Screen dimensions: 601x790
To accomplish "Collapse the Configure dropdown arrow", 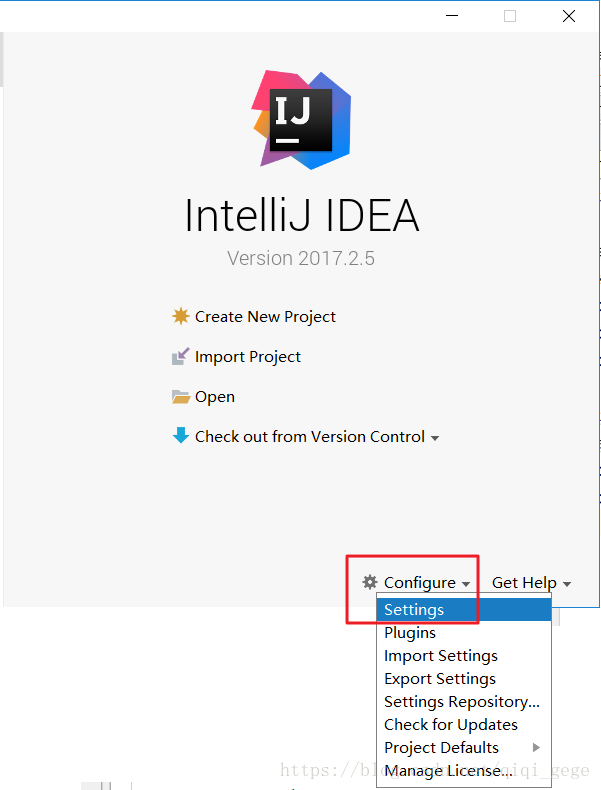I will pyautogui.click(x=466, y=584).
